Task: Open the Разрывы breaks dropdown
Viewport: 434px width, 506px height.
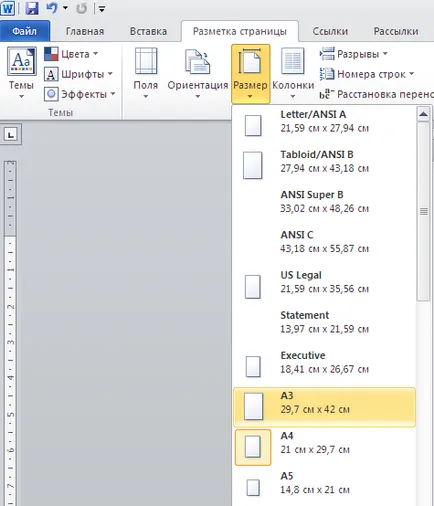Action: [x=354, y=54]
